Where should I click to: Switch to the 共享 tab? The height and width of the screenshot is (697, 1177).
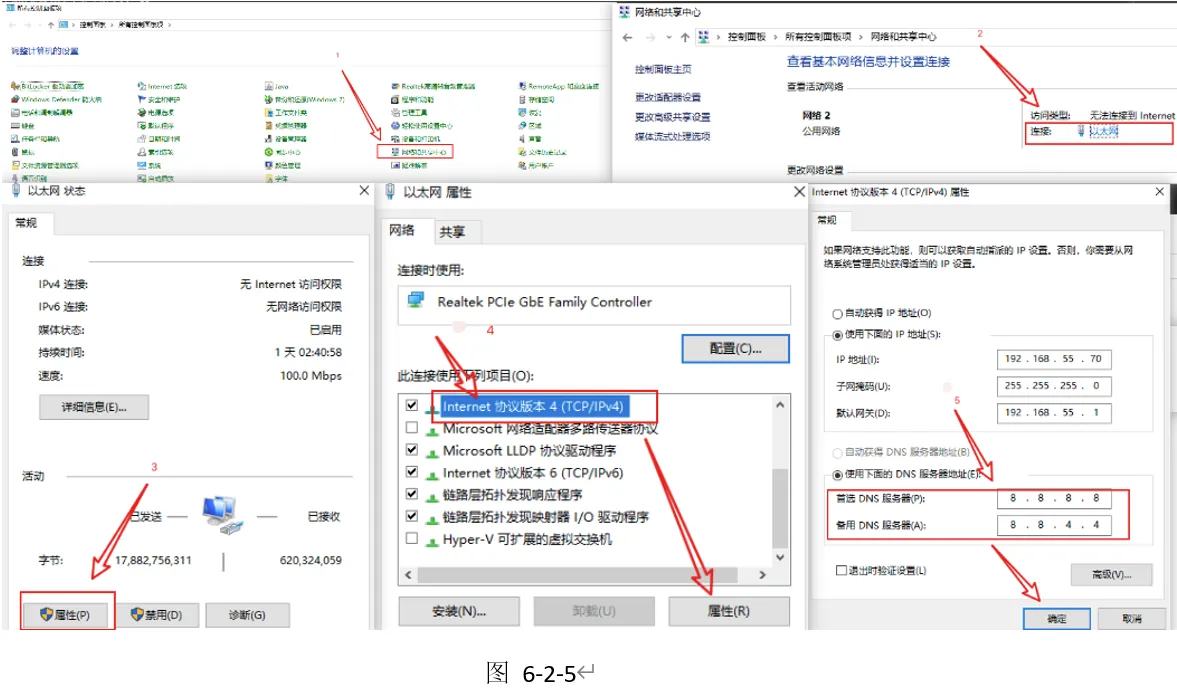[x=452, y=231]
